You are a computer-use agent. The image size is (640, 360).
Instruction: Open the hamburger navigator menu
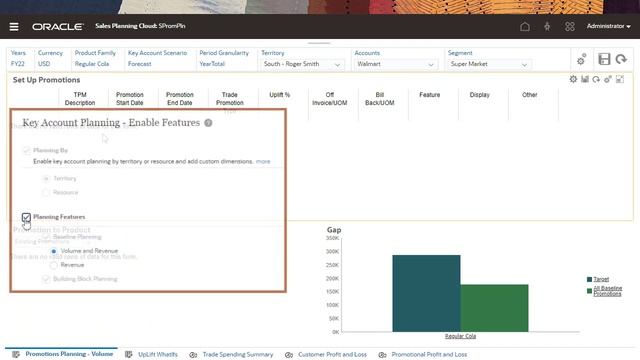[x=14, y=27]
